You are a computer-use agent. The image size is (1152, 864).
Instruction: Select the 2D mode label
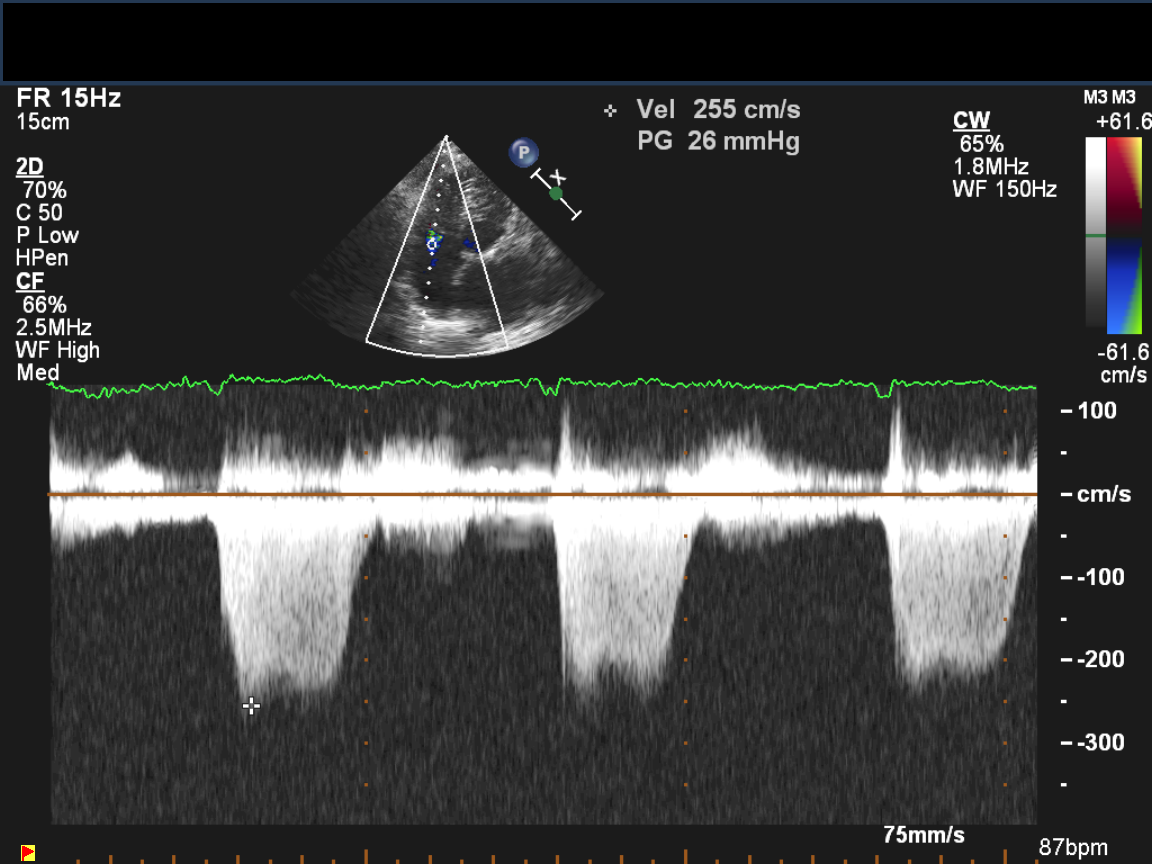coord(29,167)
